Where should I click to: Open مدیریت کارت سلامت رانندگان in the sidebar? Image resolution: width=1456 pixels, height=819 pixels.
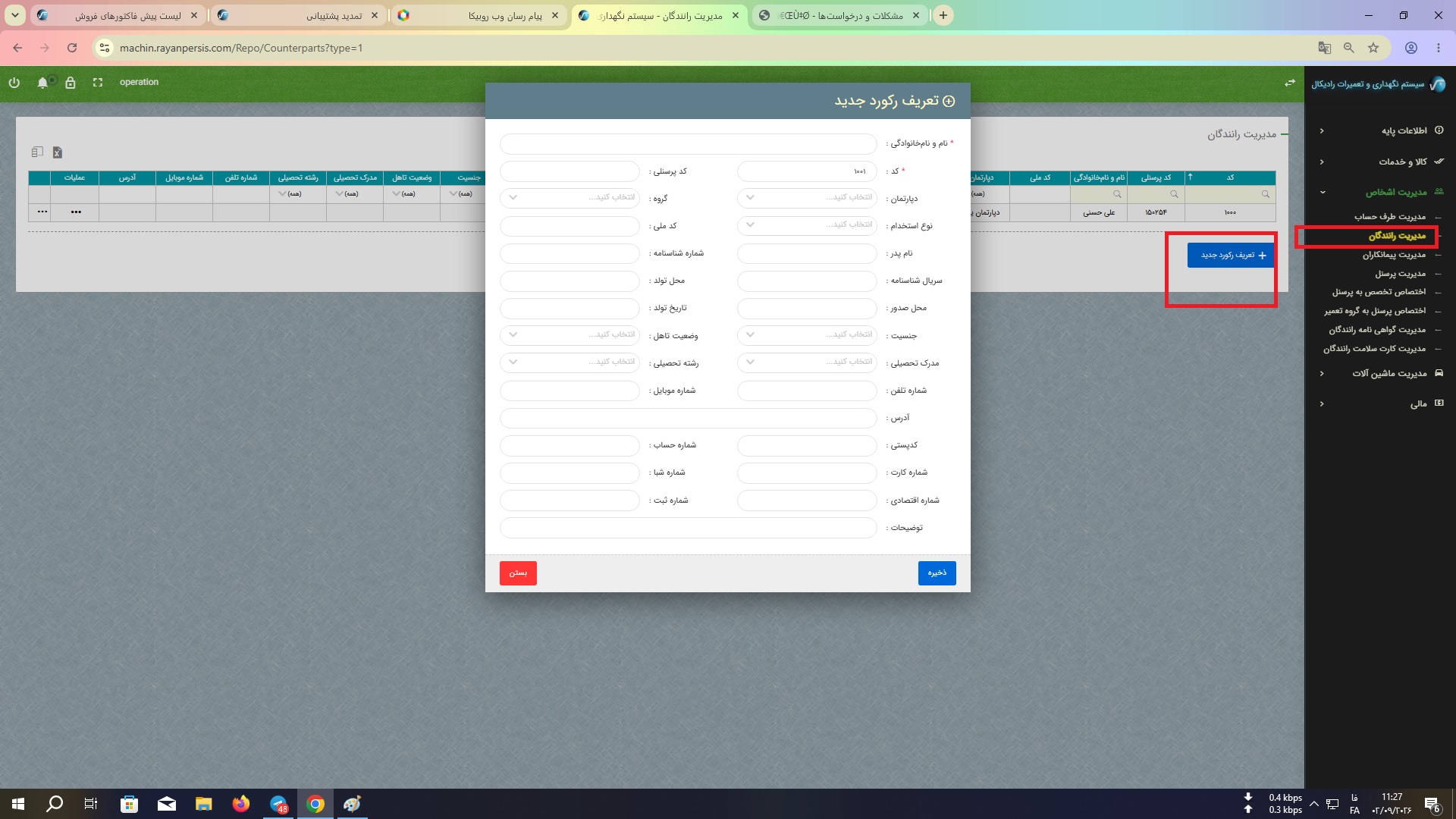(x=1375, y=349)
